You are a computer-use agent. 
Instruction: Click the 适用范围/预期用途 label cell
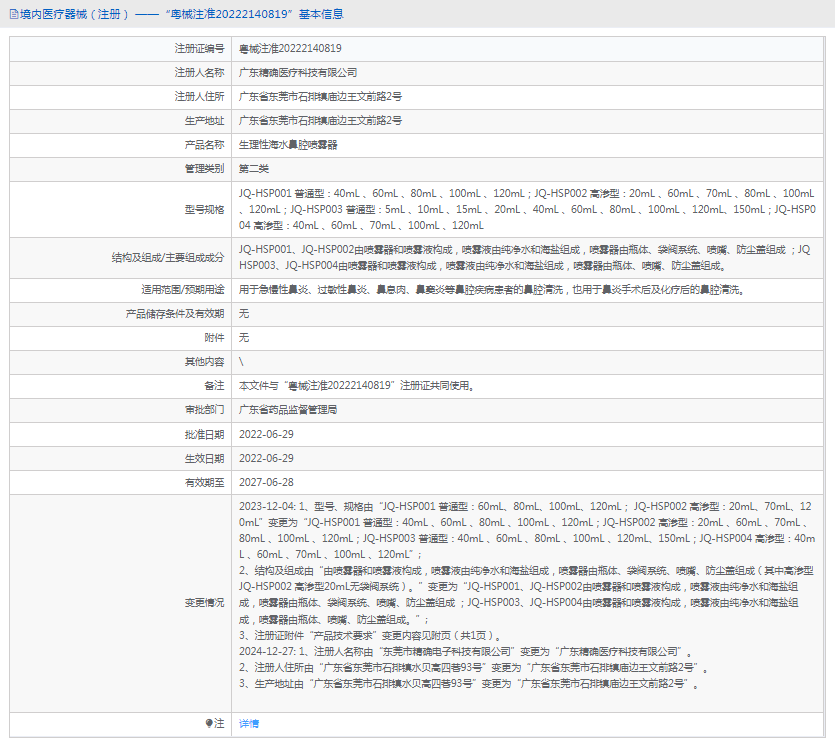[x=120, y=290]
